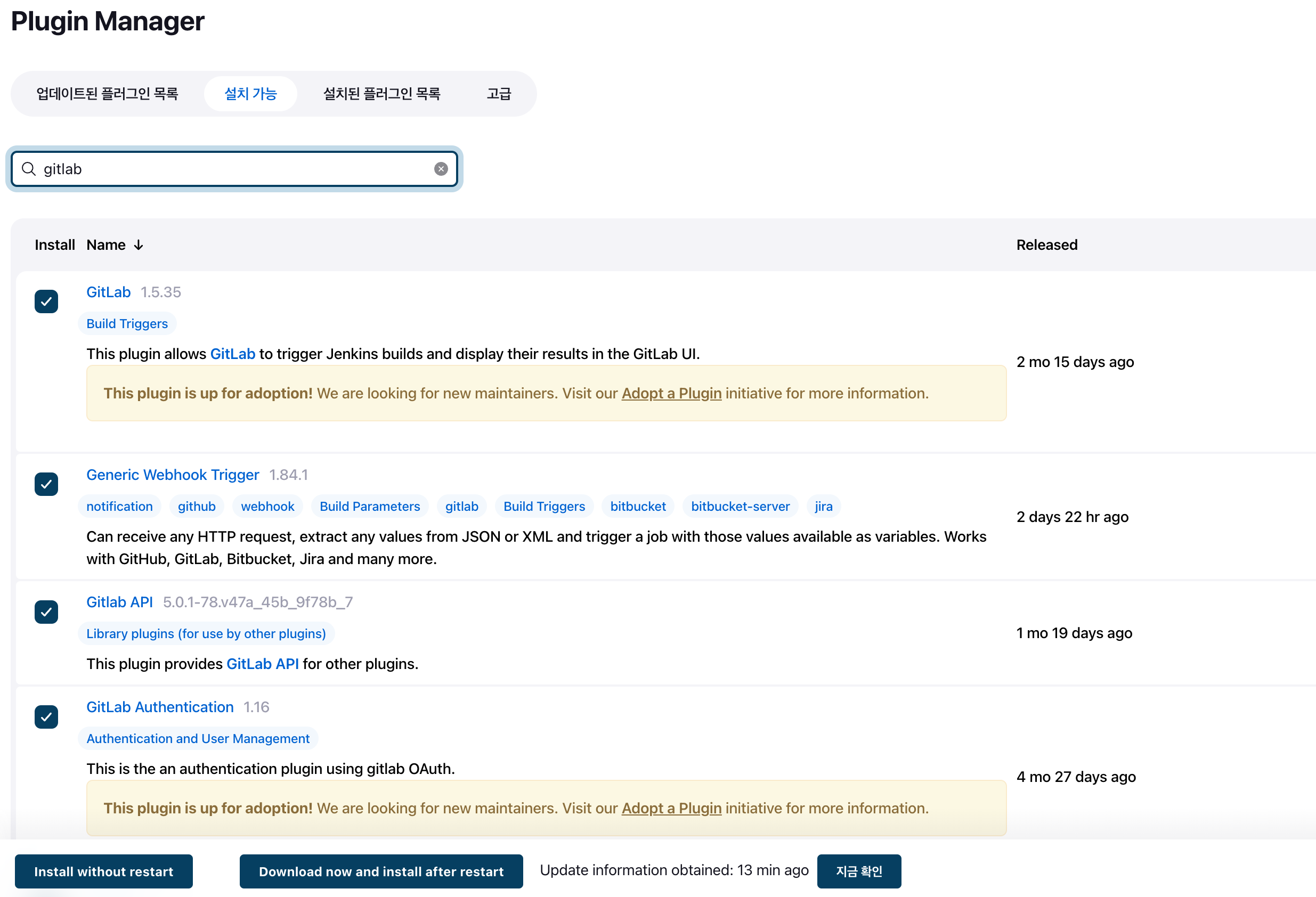Viewport: 1316px width, 897px height.
Task: Open the GitLab Authentication plugin link
Action: click(160, 707)
